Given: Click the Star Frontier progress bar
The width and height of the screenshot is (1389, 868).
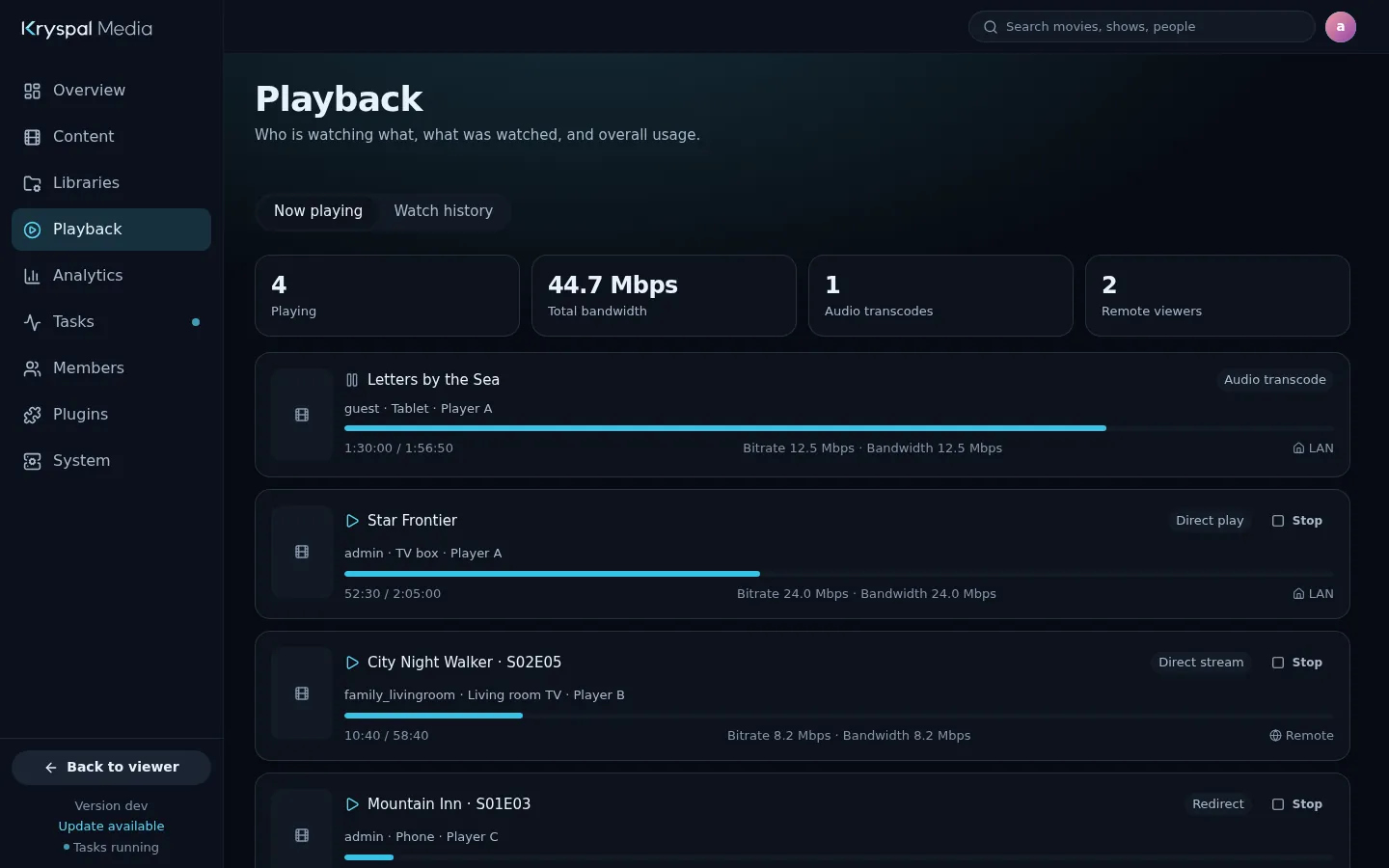Looking at the screenshot, I should click(x=839, y=574).
